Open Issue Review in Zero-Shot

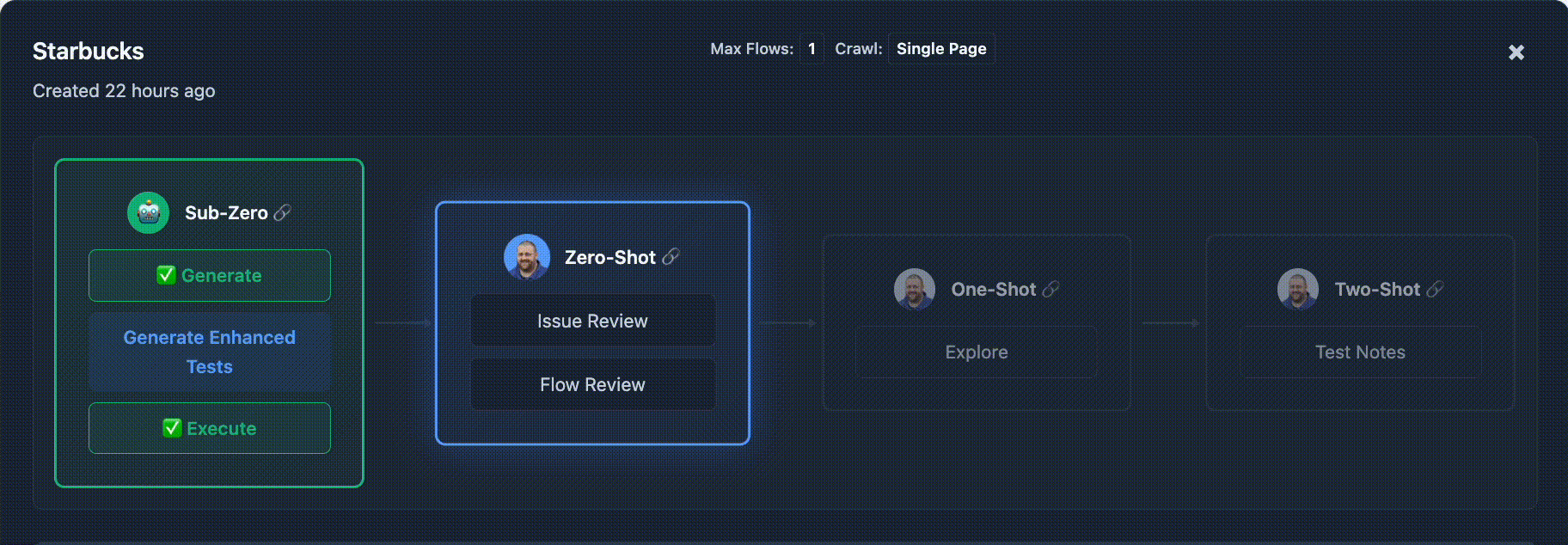tap(593, 321)
